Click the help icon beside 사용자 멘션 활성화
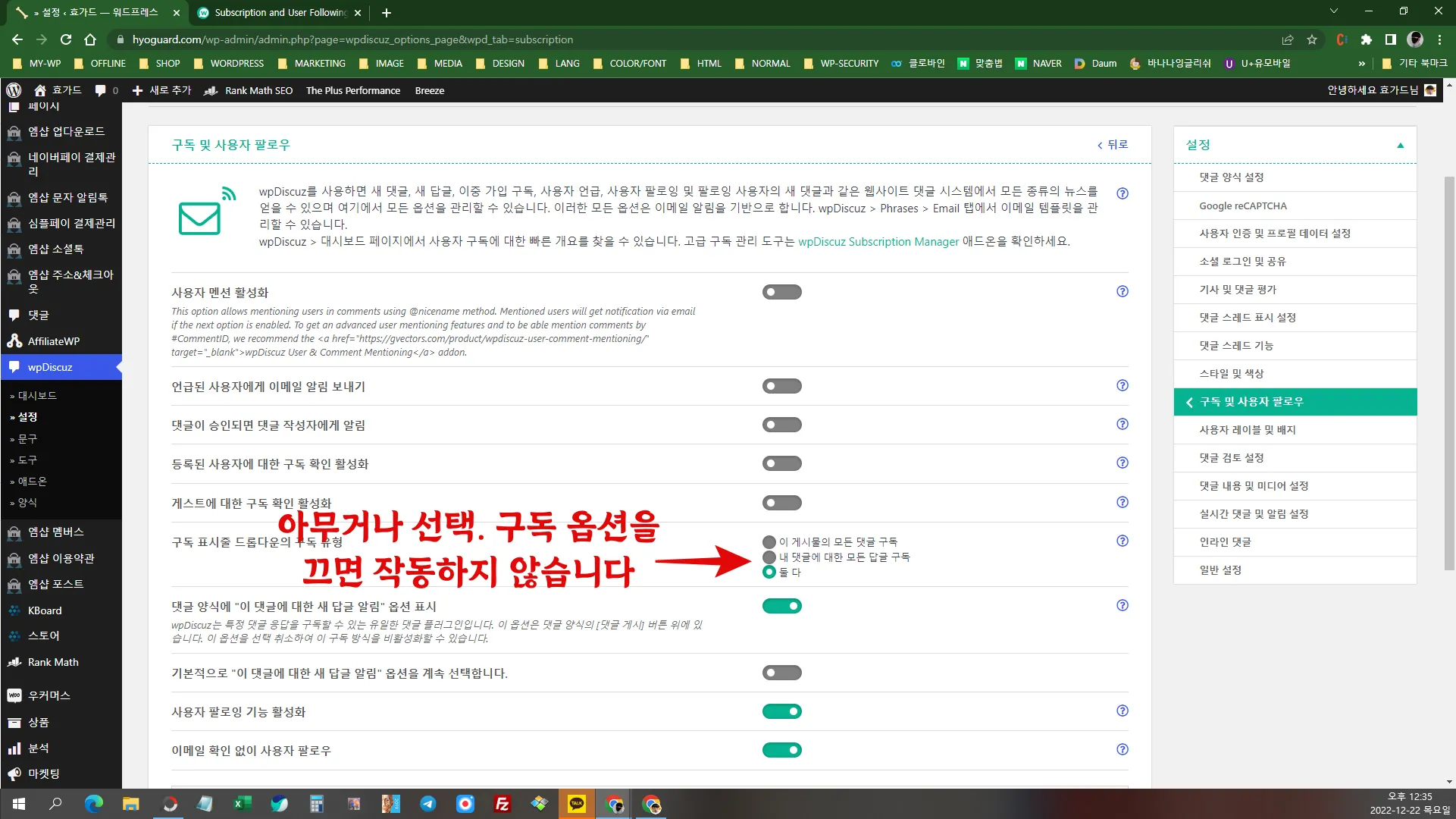 (1123, 292)
